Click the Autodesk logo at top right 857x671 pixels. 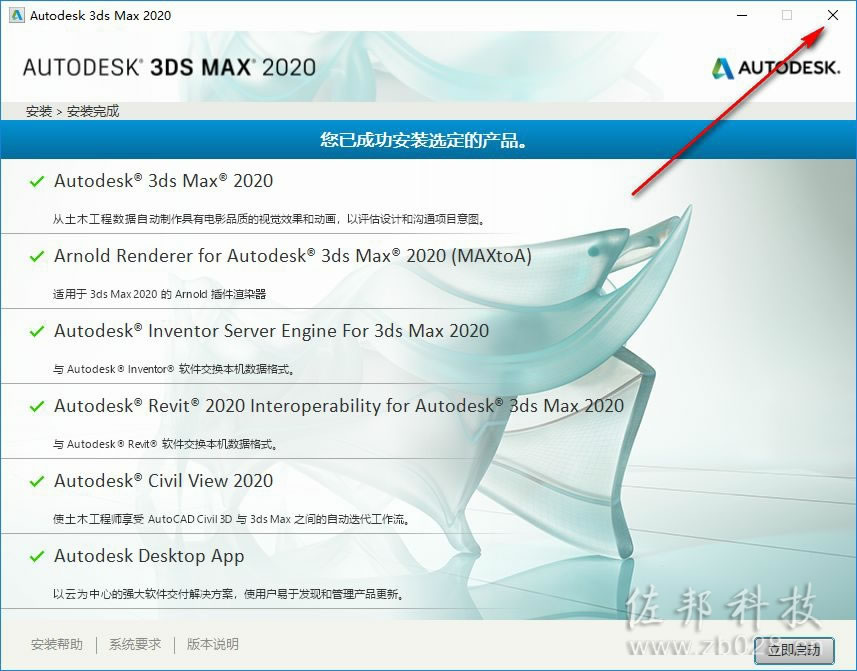click(x=776, y=68)
